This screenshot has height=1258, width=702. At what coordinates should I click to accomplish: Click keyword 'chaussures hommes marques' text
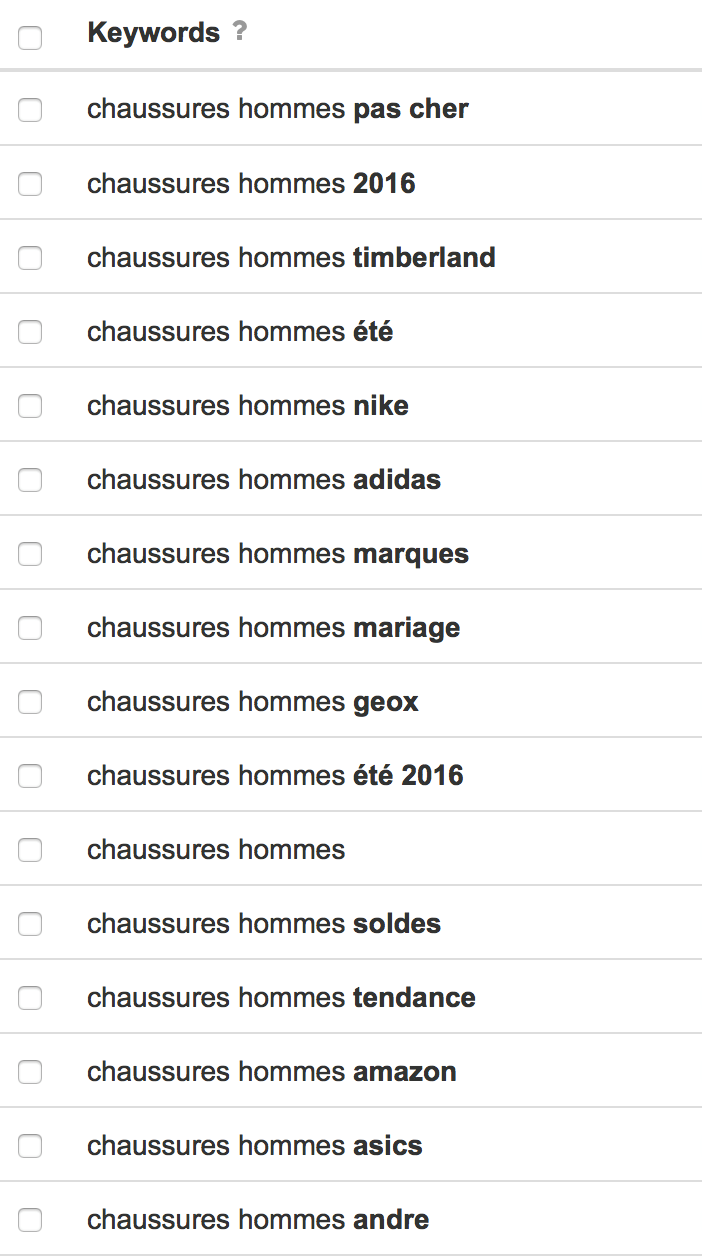[277, 554]
